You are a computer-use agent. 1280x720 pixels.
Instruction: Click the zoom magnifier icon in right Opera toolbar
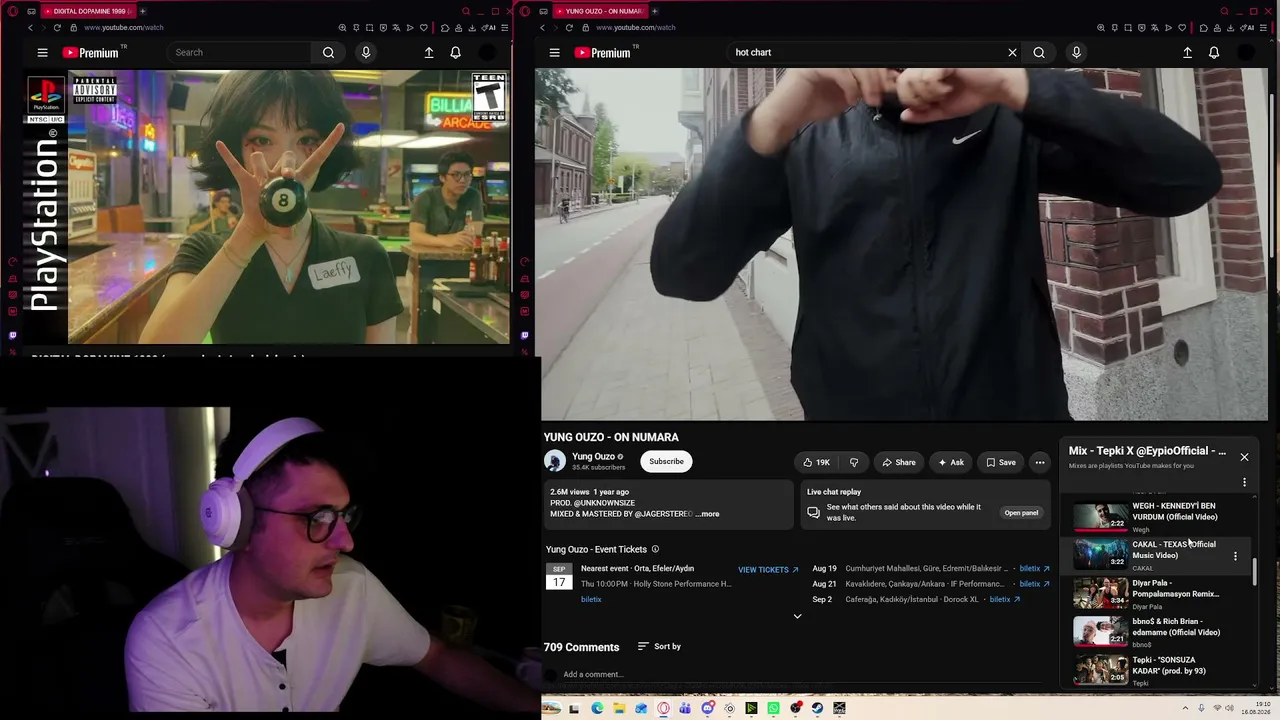1100,27
